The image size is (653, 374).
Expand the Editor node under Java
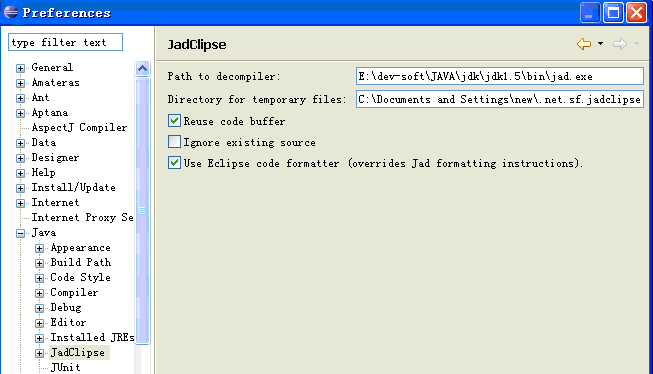39,323
